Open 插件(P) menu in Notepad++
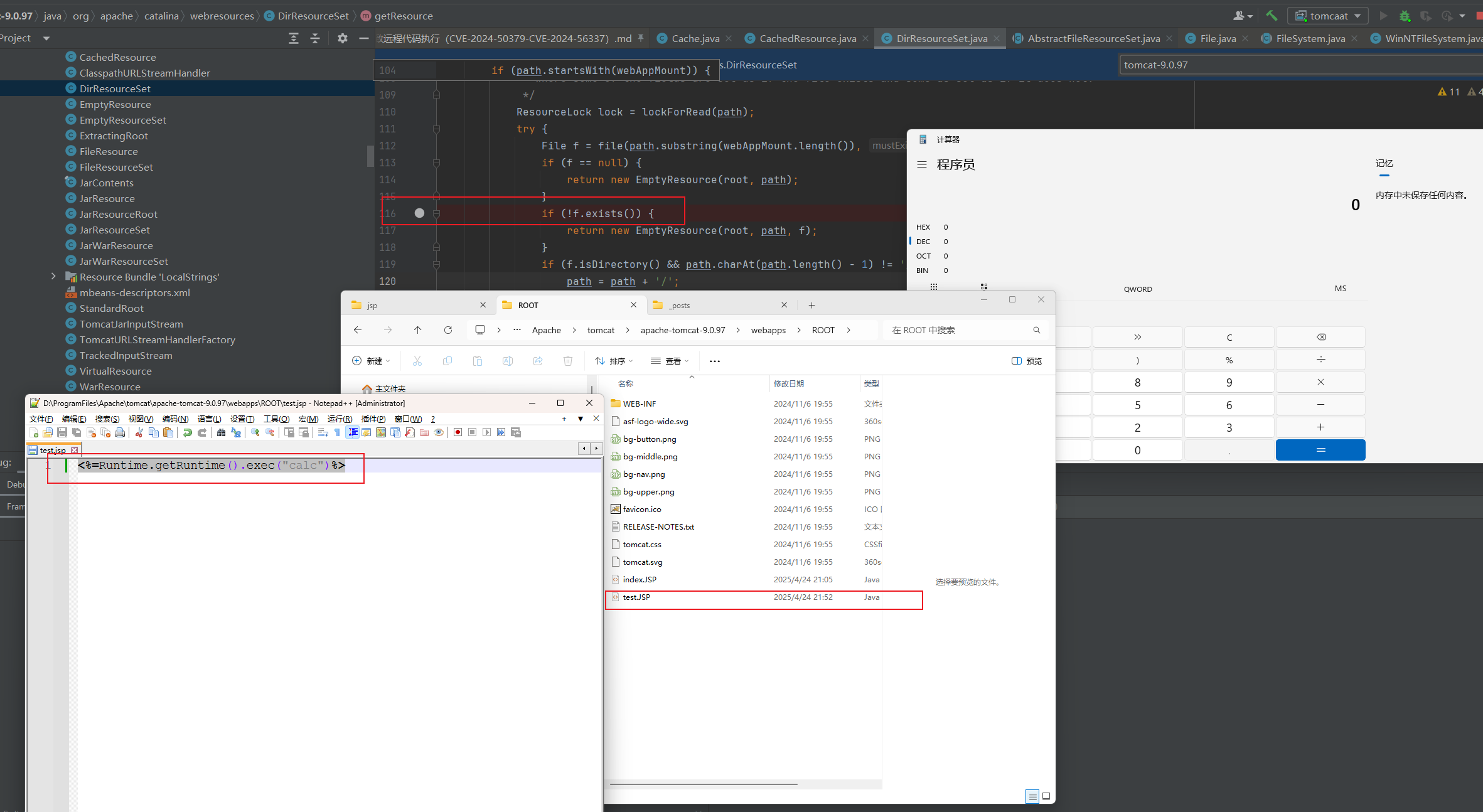Viewport: 1483px width, 812px height. pyautogui.click(x=373, y=419)
